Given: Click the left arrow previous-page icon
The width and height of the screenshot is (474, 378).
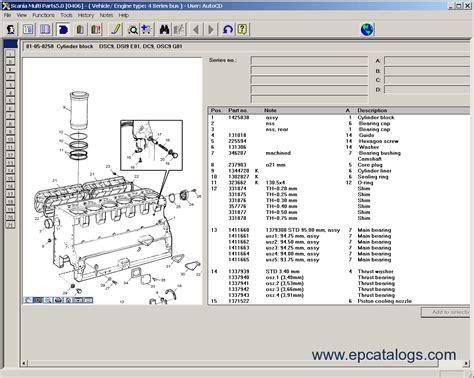Looking at the screenshot, I should [196, 30].
